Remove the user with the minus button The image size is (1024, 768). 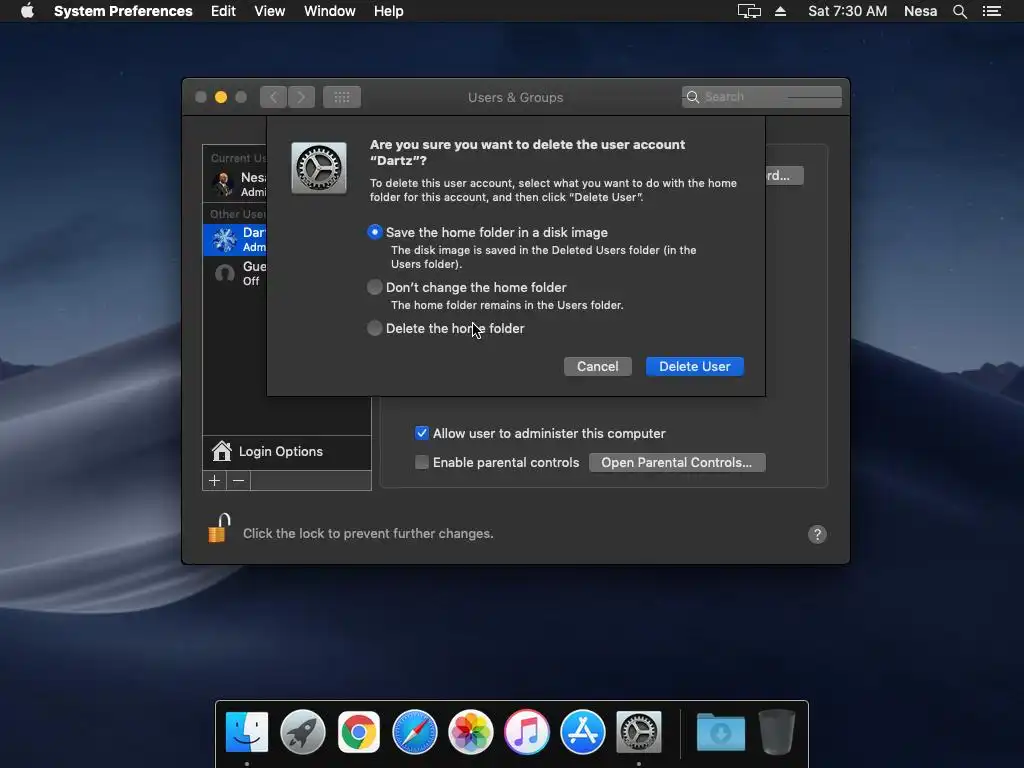(x=238, y=481)
